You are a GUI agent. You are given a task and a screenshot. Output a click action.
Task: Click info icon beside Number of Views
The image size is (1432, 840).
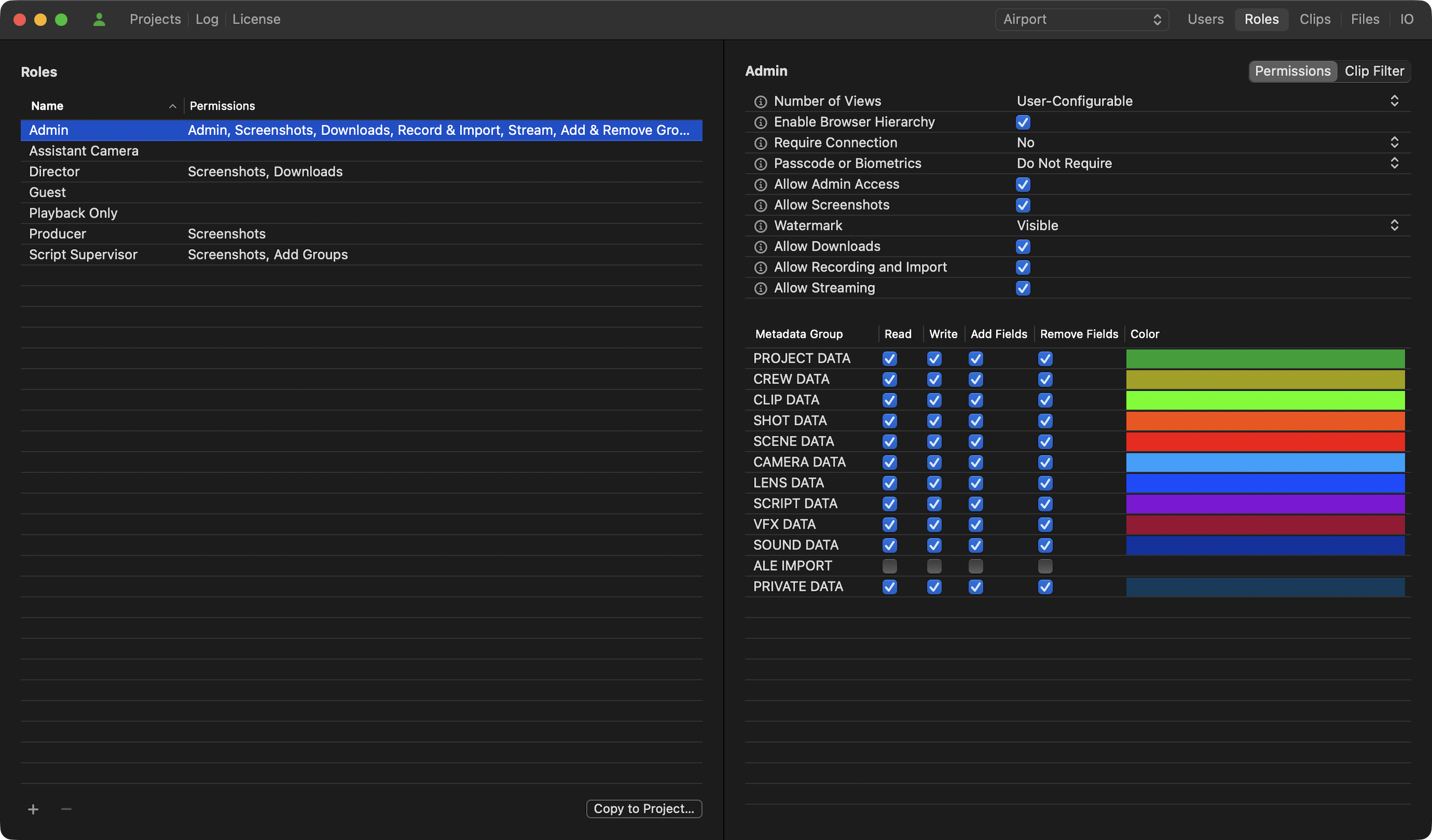coord(760,102)
